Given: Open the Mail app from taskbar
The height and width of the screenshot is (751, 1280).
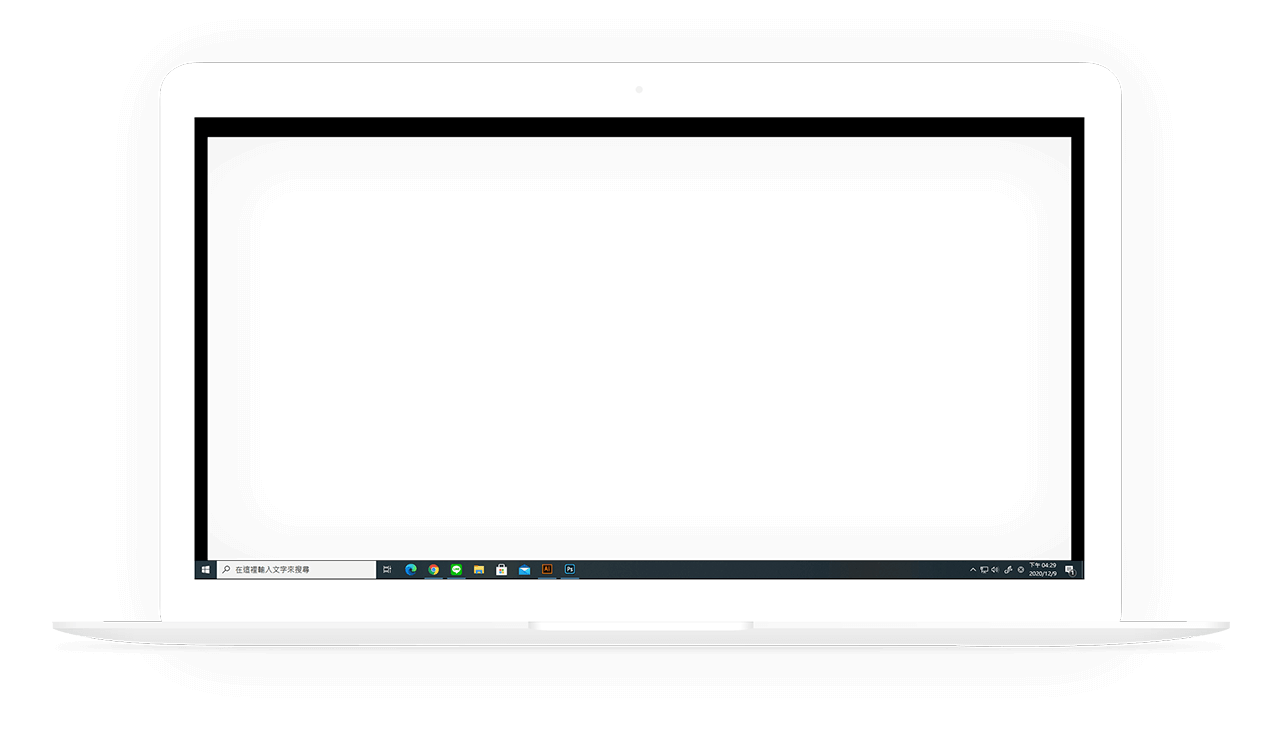Looking at the screenshot, I should (x=524, y=569).
